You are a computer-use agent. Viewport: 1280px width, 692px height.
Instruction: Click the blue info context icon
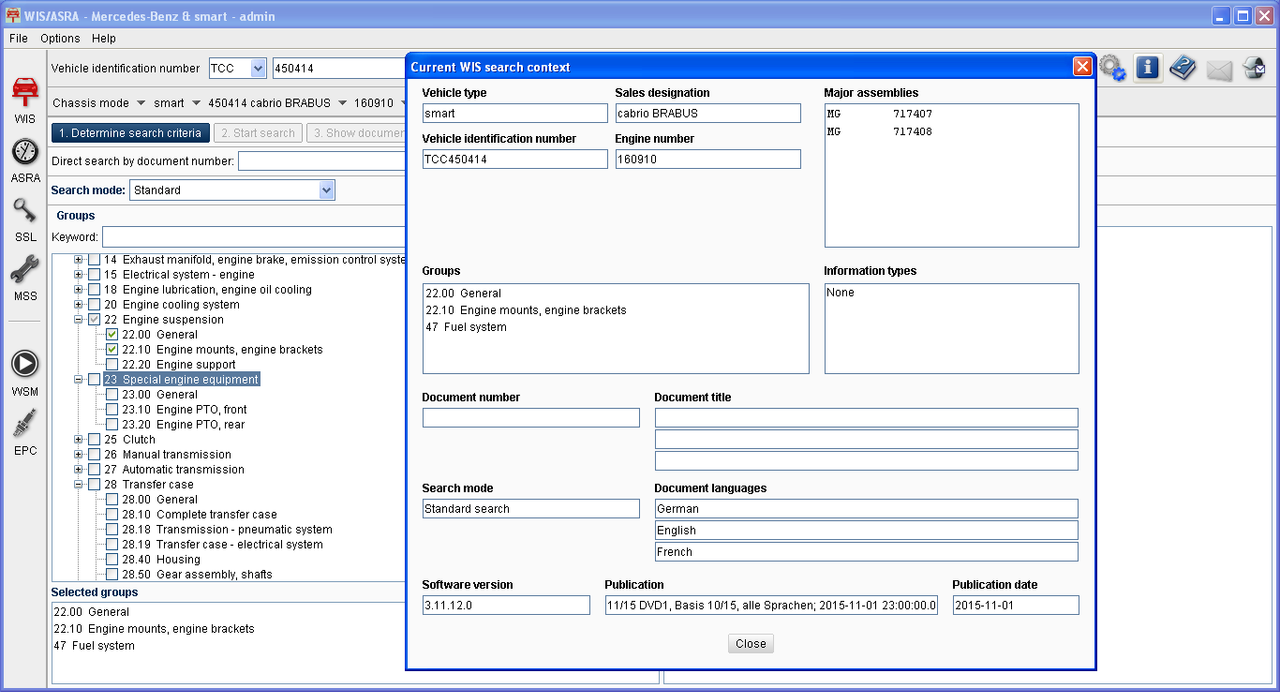click(x=1147, y=68)
